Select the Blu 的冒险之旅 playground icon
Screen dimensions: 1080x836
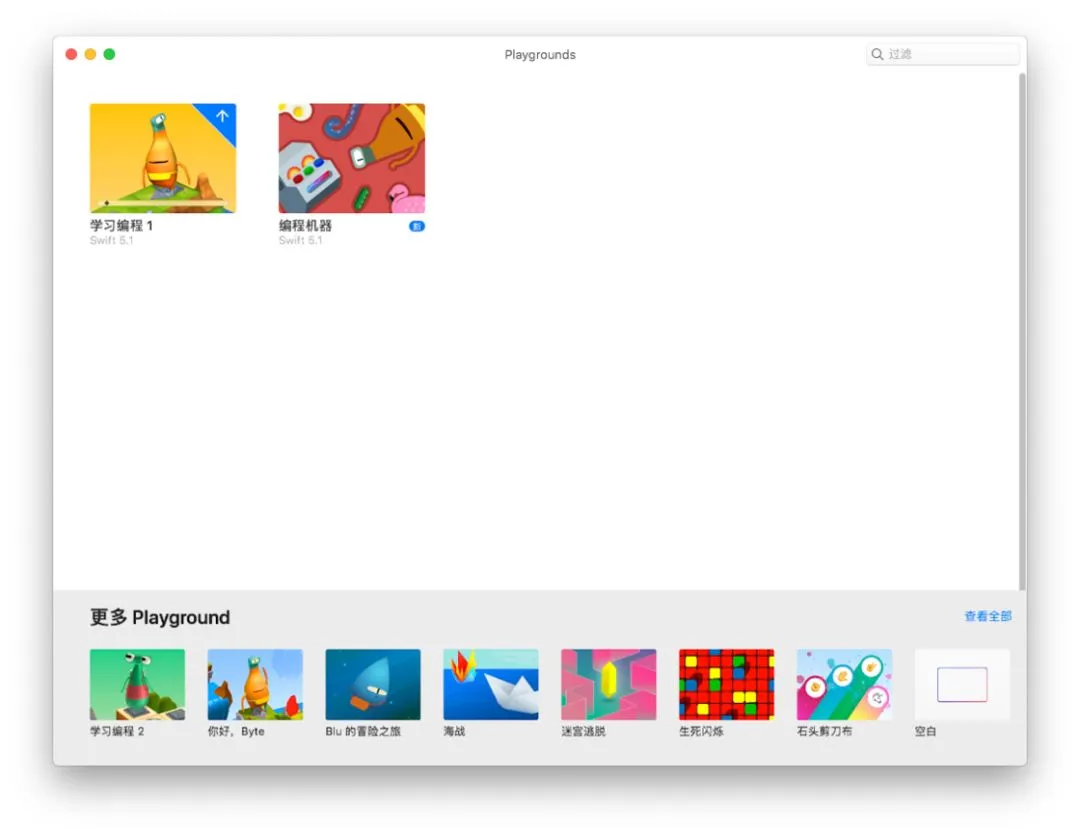pyautogui.click(x=373, y=684)
